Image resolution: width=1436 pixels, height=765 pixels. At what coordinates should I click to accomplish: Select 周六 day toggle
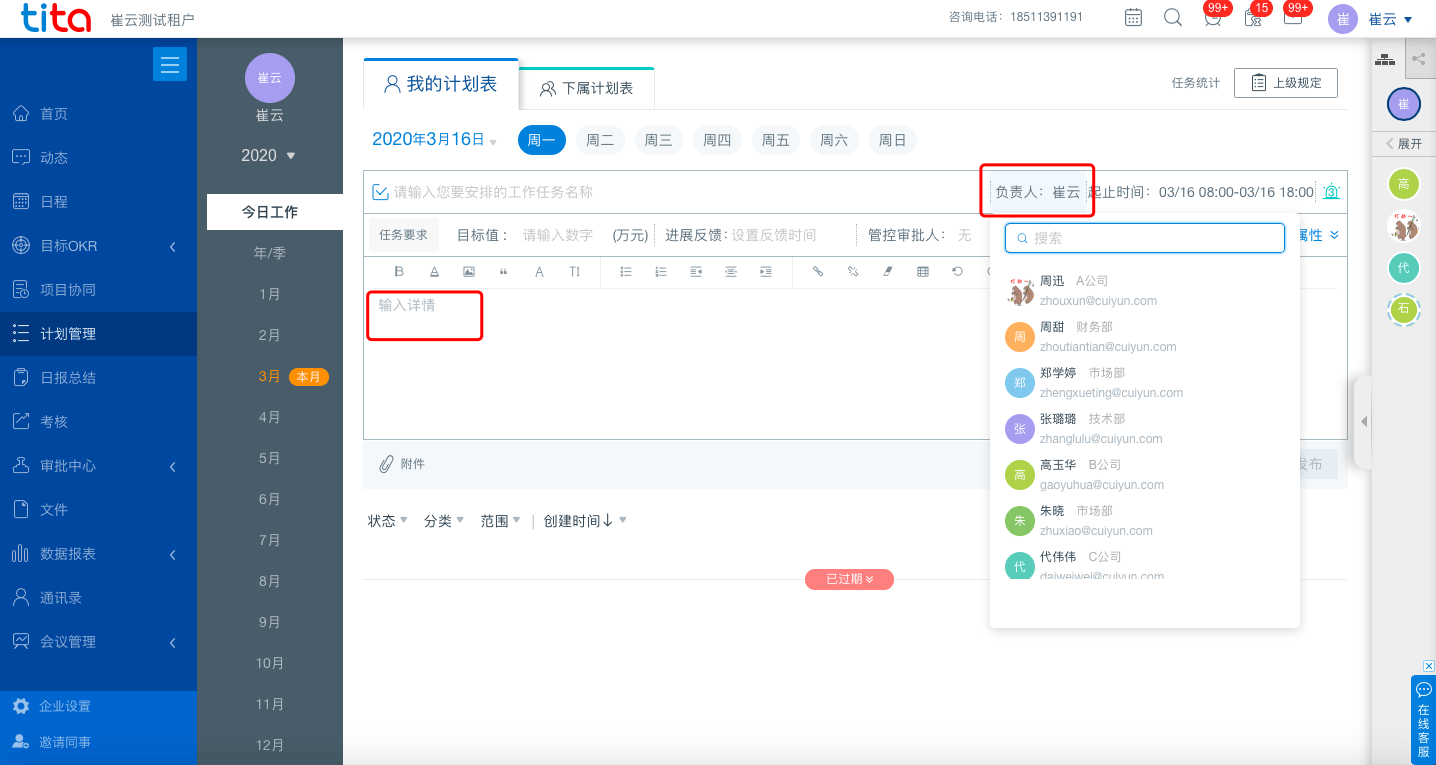834,140
